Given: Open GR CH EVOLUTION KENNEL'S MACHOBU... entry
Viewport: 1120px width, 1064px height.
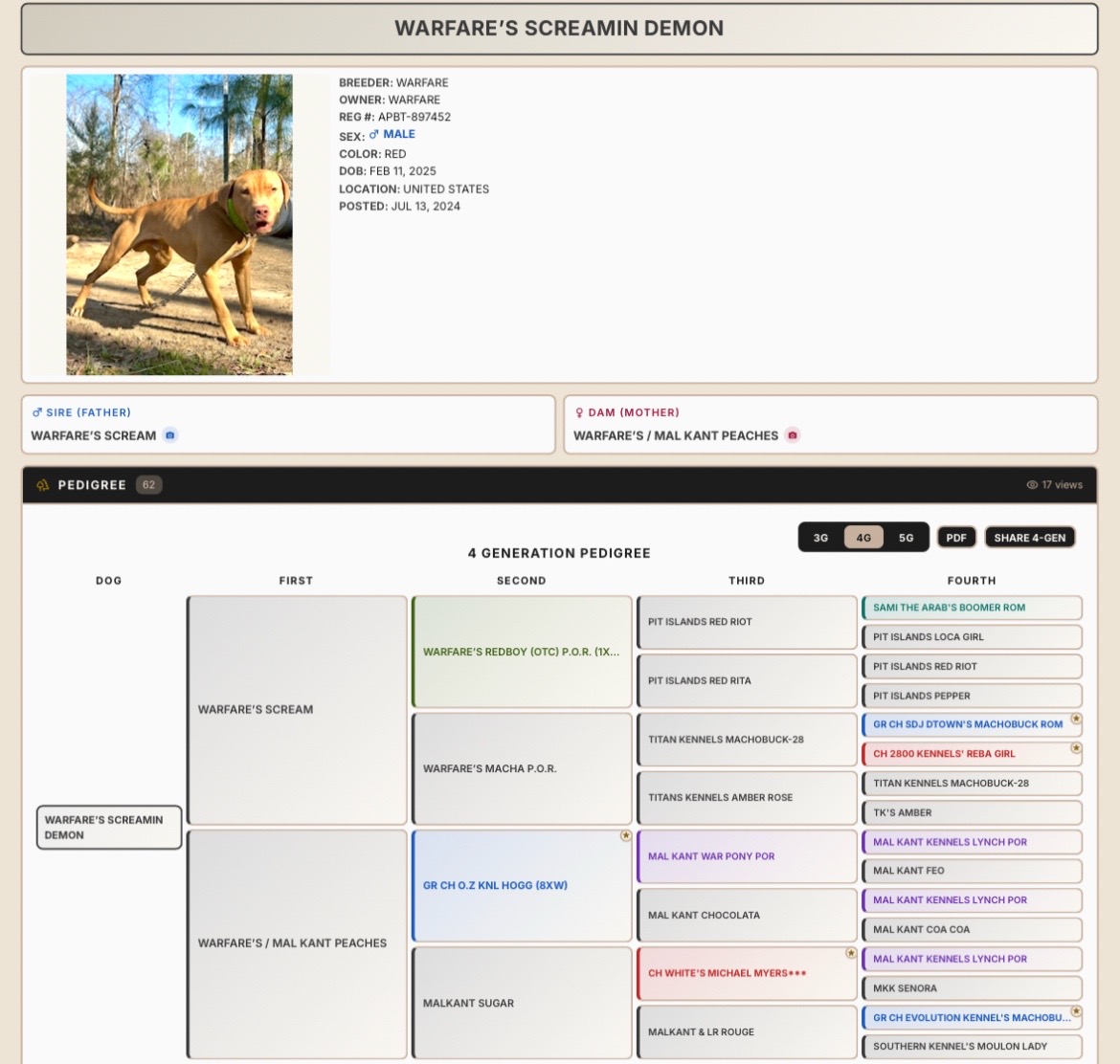Looking at the screenshot, I should (x=972, y=1017).
